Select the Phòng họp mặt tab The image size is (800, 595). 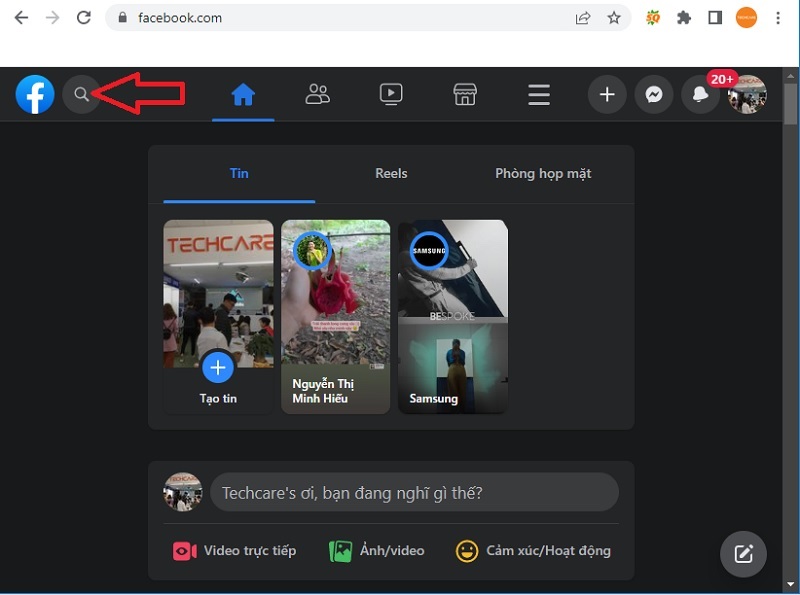coord(543,173)
